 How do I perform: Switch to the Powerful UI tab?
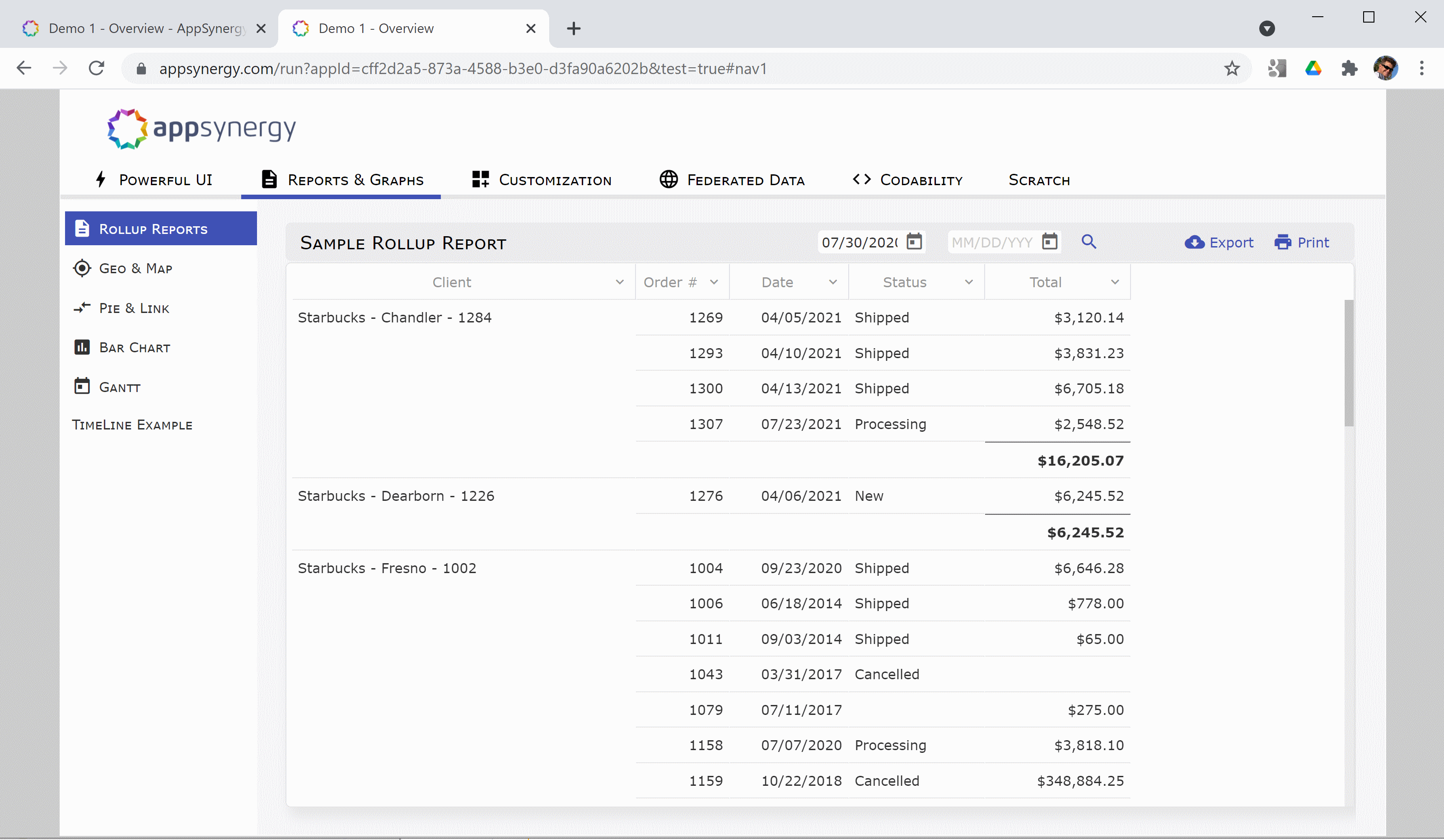click(x=154, y=179)
